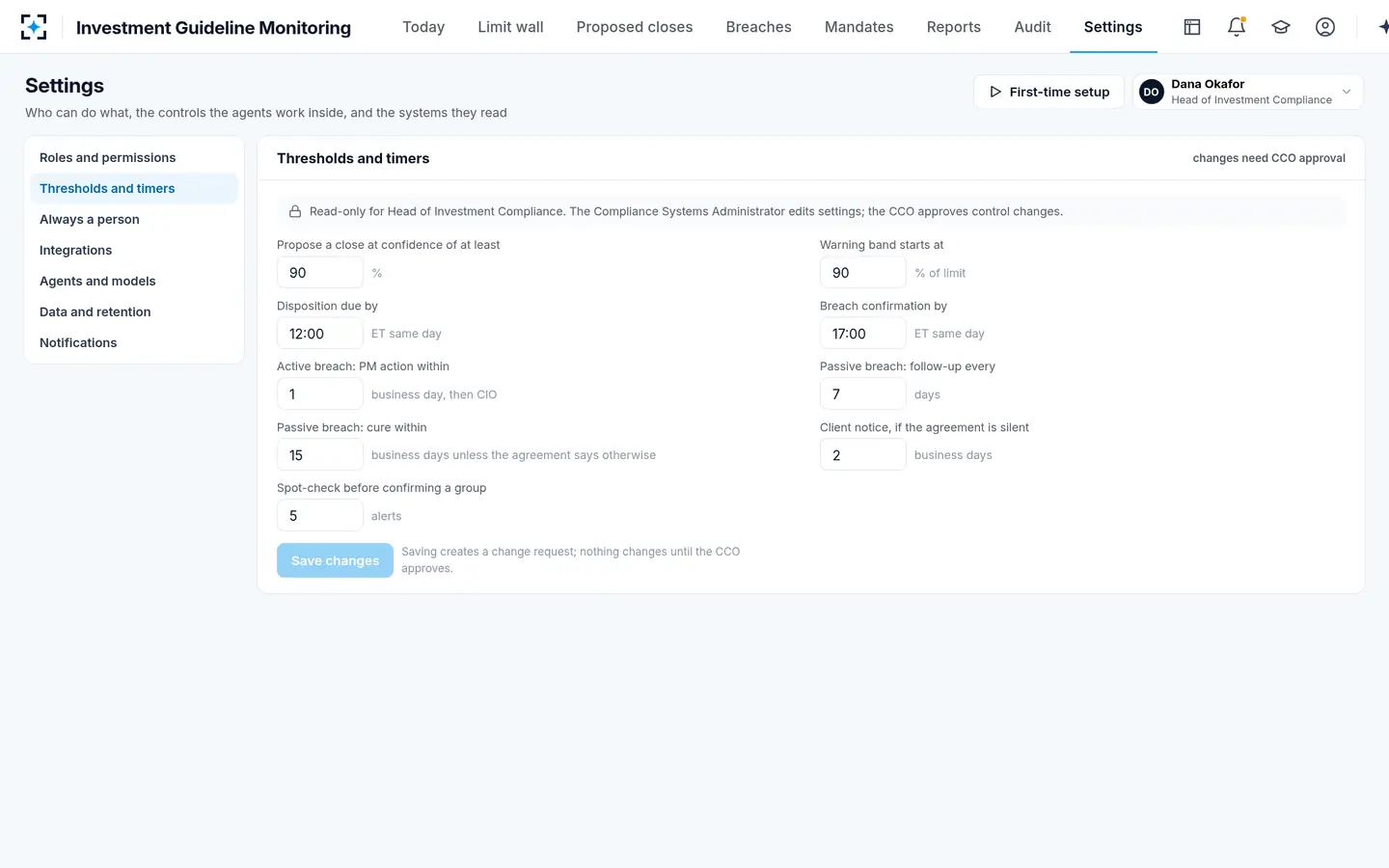
Task: Focus the close confidence percentage field
Action: point(320,273)
